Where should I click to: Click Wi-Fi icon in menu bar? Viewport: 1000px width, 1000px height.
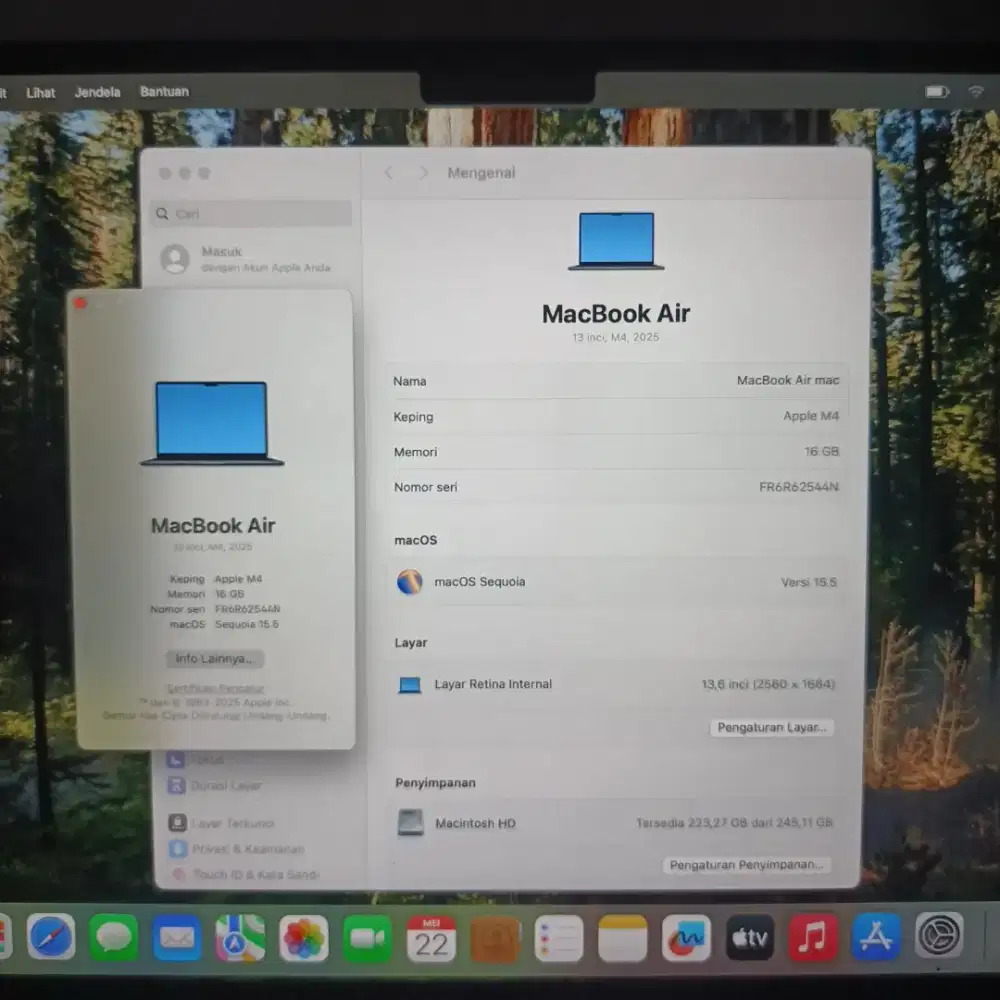(976, 91)
